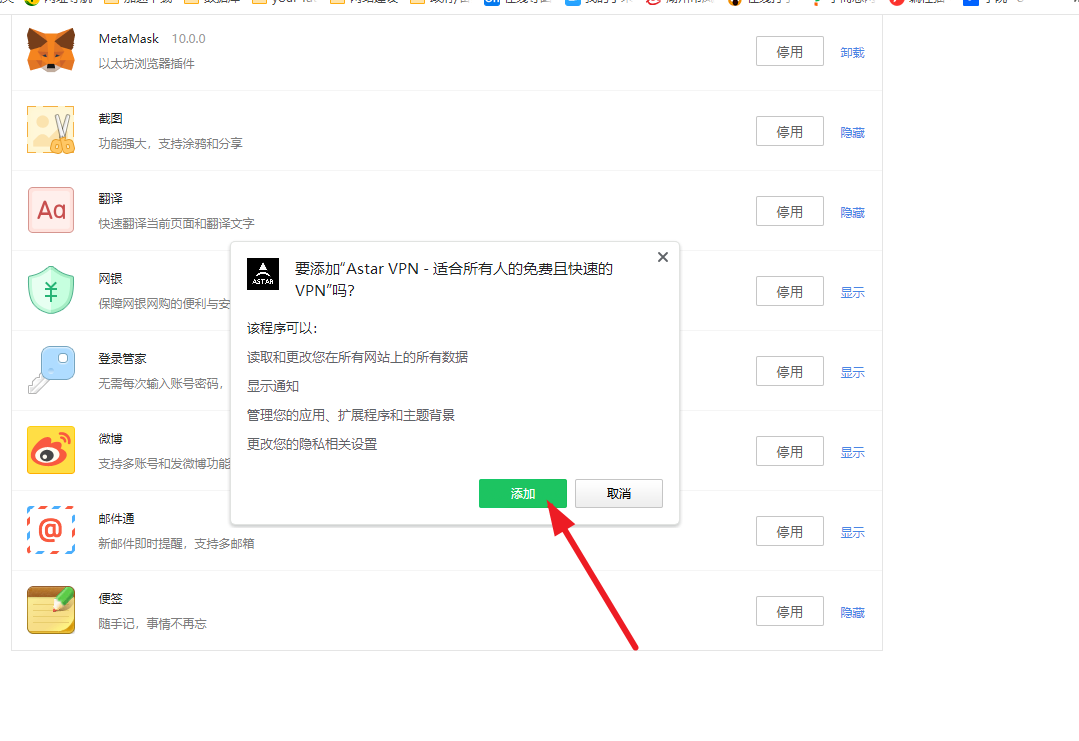Screen dimensions: 1079x741
Task: Hide the 翻译 extension via 隐藏
Action: pos(852,213)
